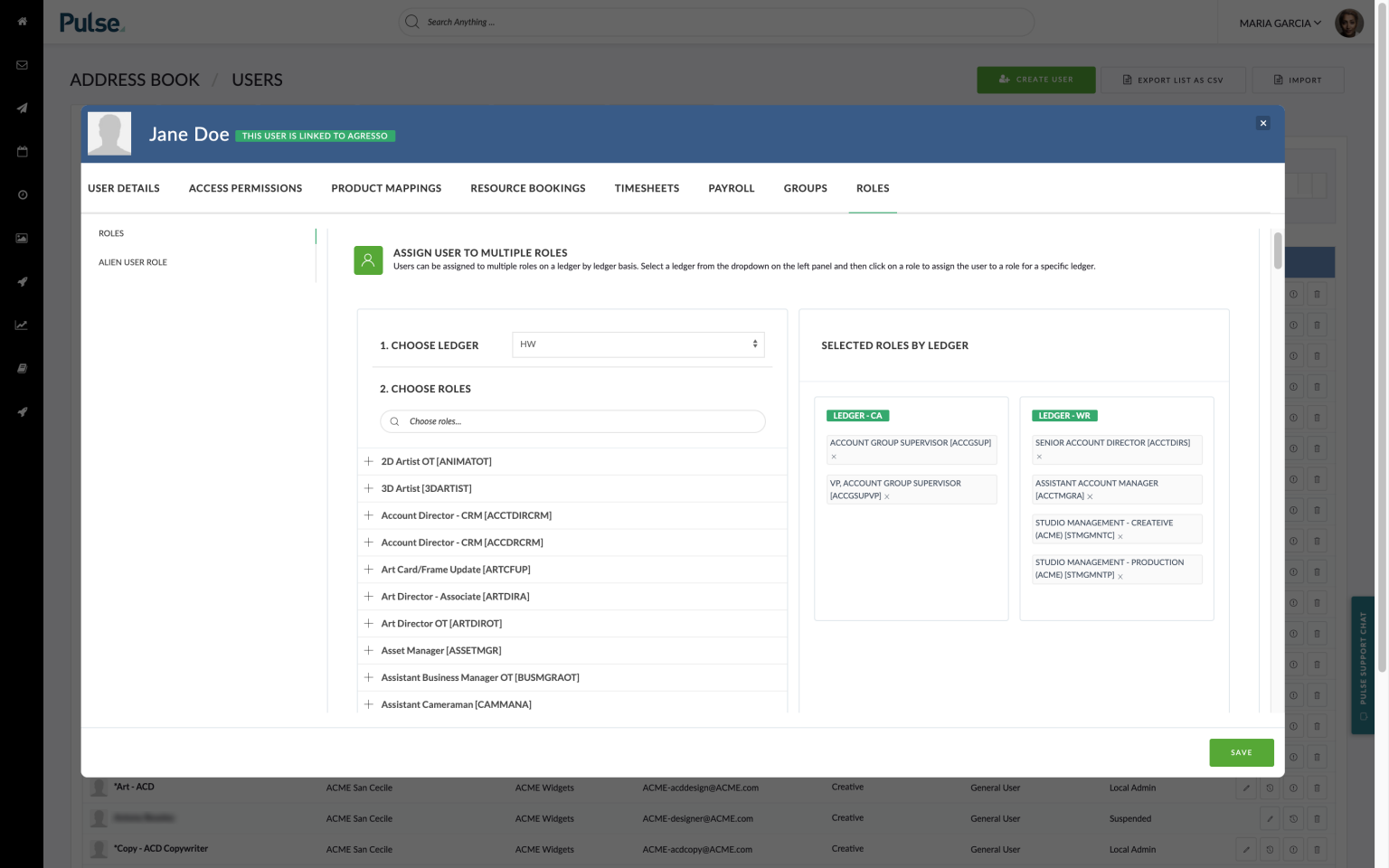The image size is (1389, 868).
Task: Open the calendar icon in the sidebar
Action: point(22,151)
